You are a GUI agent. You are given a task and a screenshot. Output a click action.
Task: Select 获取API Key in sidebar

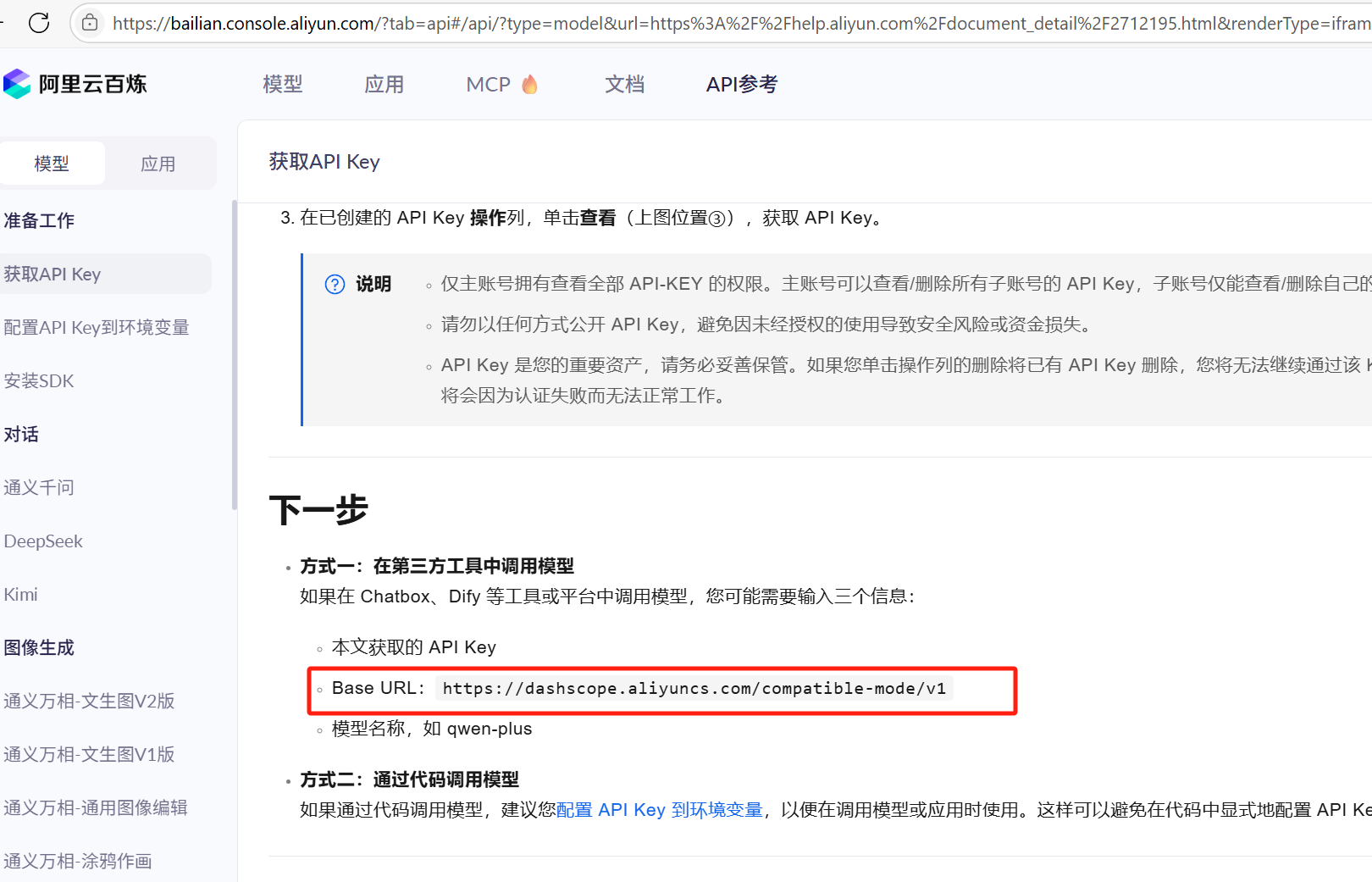click(105, 274)
